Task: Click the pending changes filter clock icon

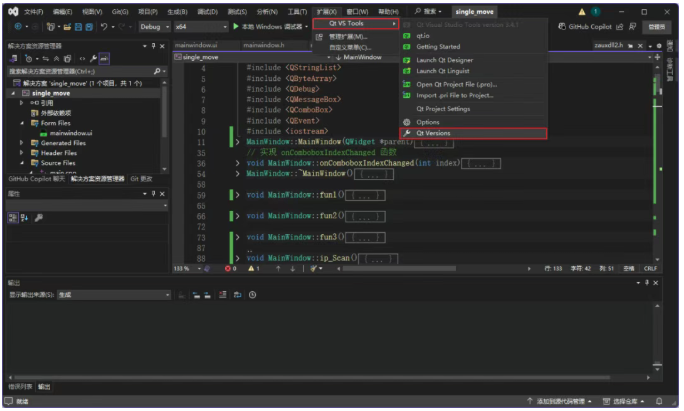Action: pyautogui.click(x=28, y=58)
